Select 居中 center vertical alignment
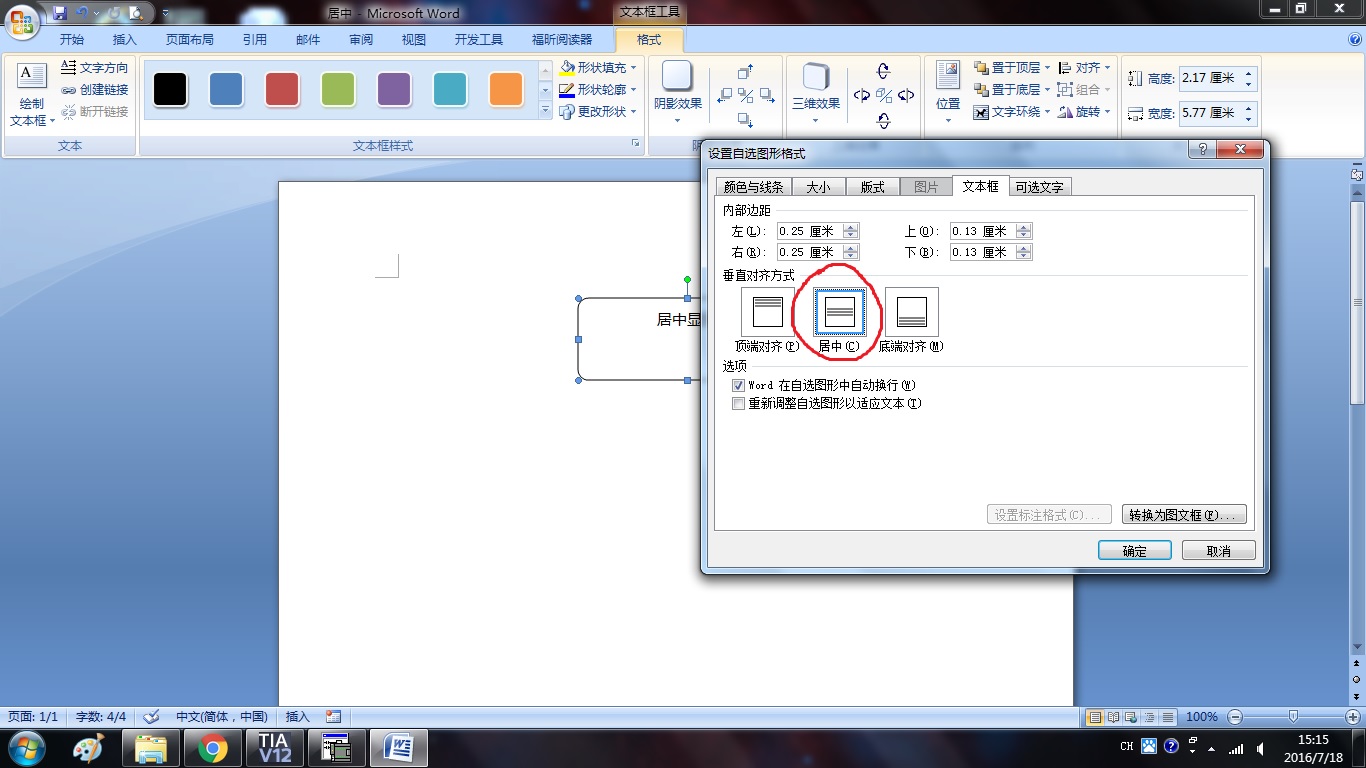Image resolution: width=1366 pixels, height=768 pixels. (x=839, y=312)
